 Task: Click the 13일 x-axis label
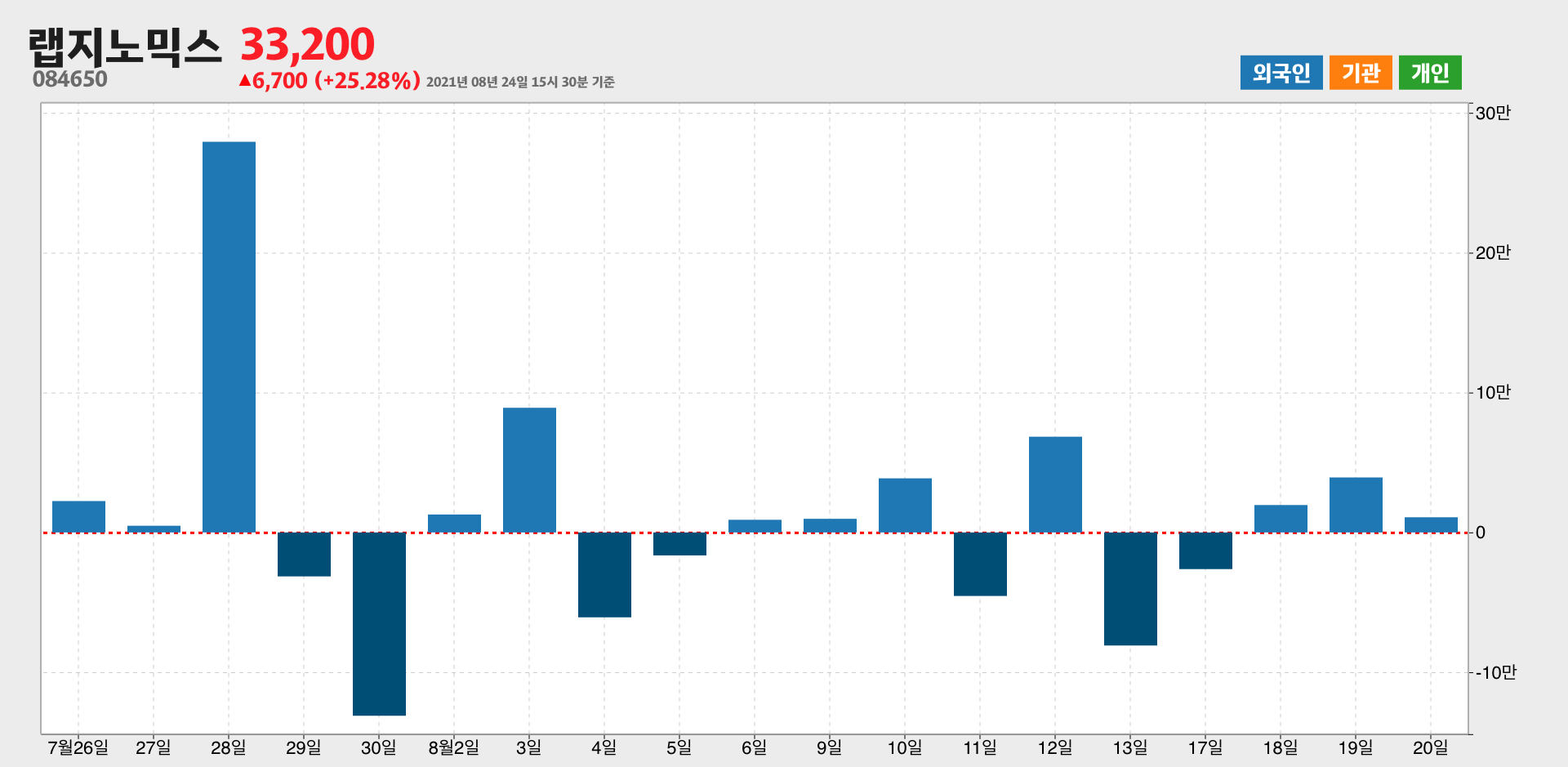click(1130, 747)
